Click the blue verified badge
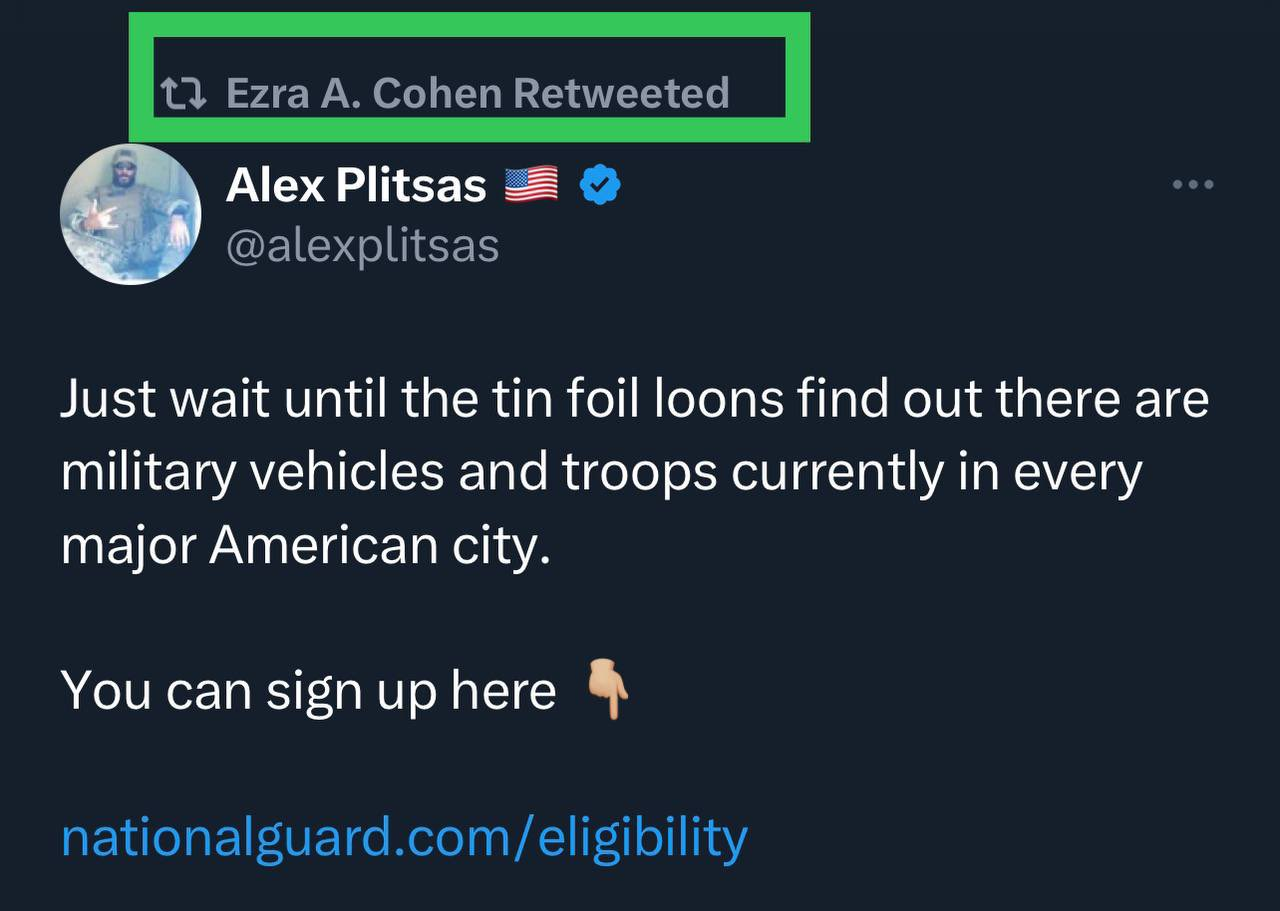This screenshot has height=911, width=1280. tap(600, 185)
